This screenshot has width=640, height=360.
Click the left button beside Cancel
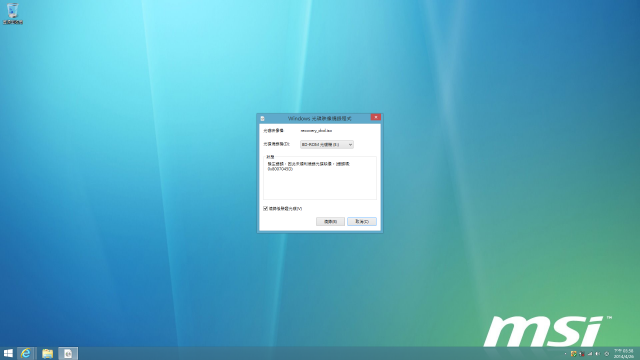(x=330, y=222)
